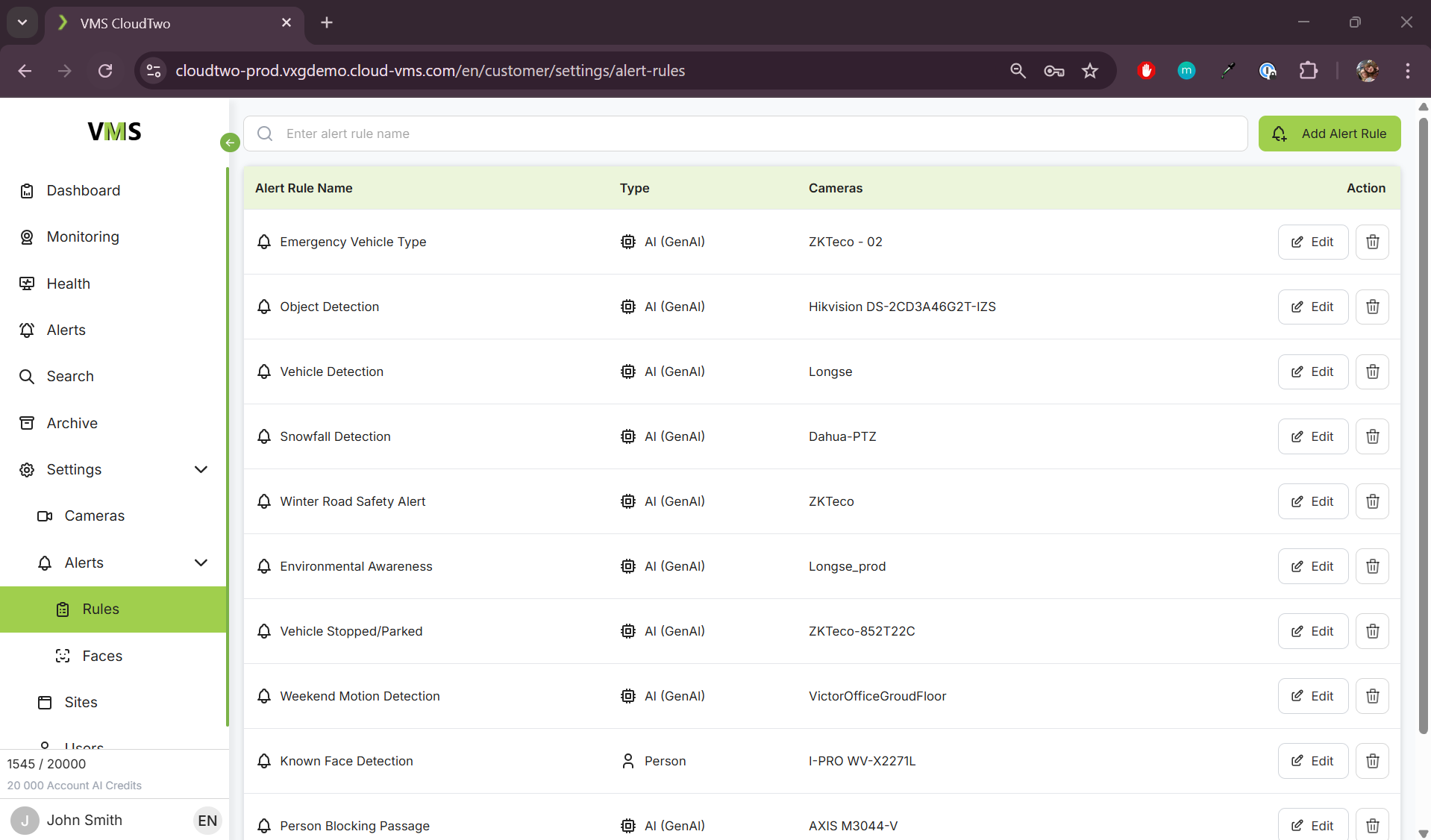This screenshot has width=1431, height=840.
Task: Open the Dashboard page
Action: 83,190
